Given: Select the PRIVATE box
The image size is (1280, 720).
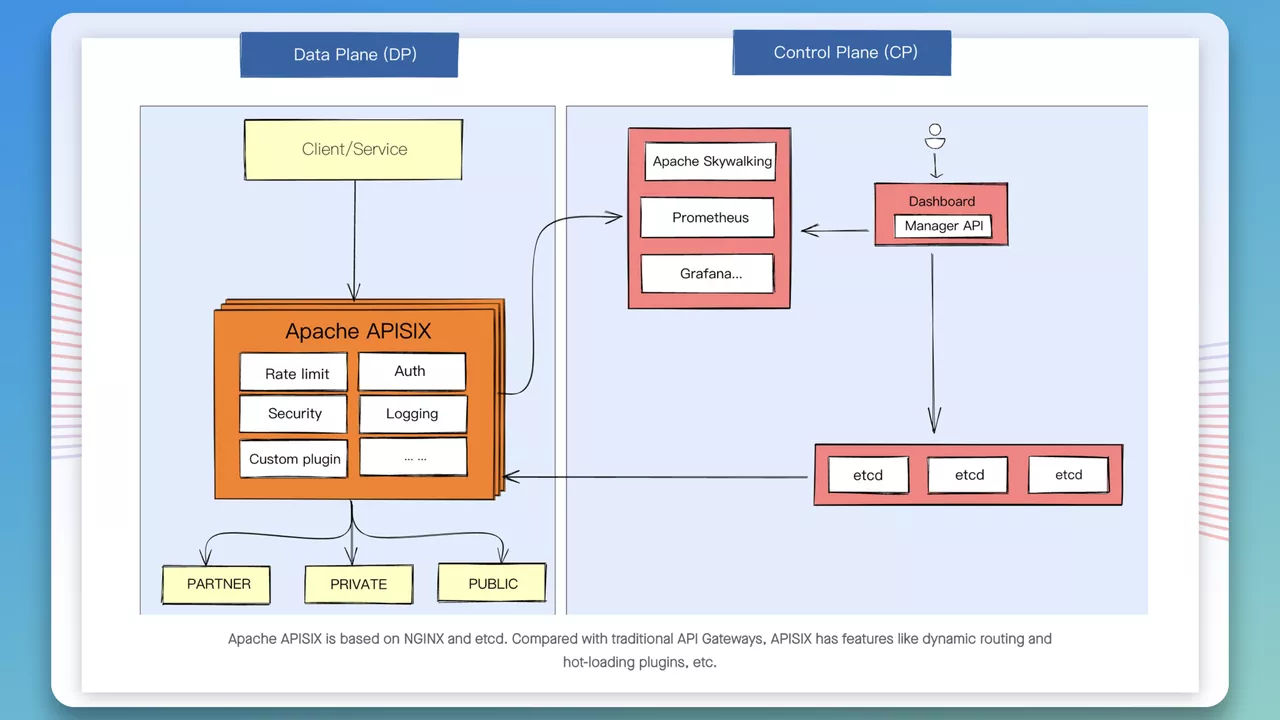Looking at the screenshot, I should [x=359, y=585].
